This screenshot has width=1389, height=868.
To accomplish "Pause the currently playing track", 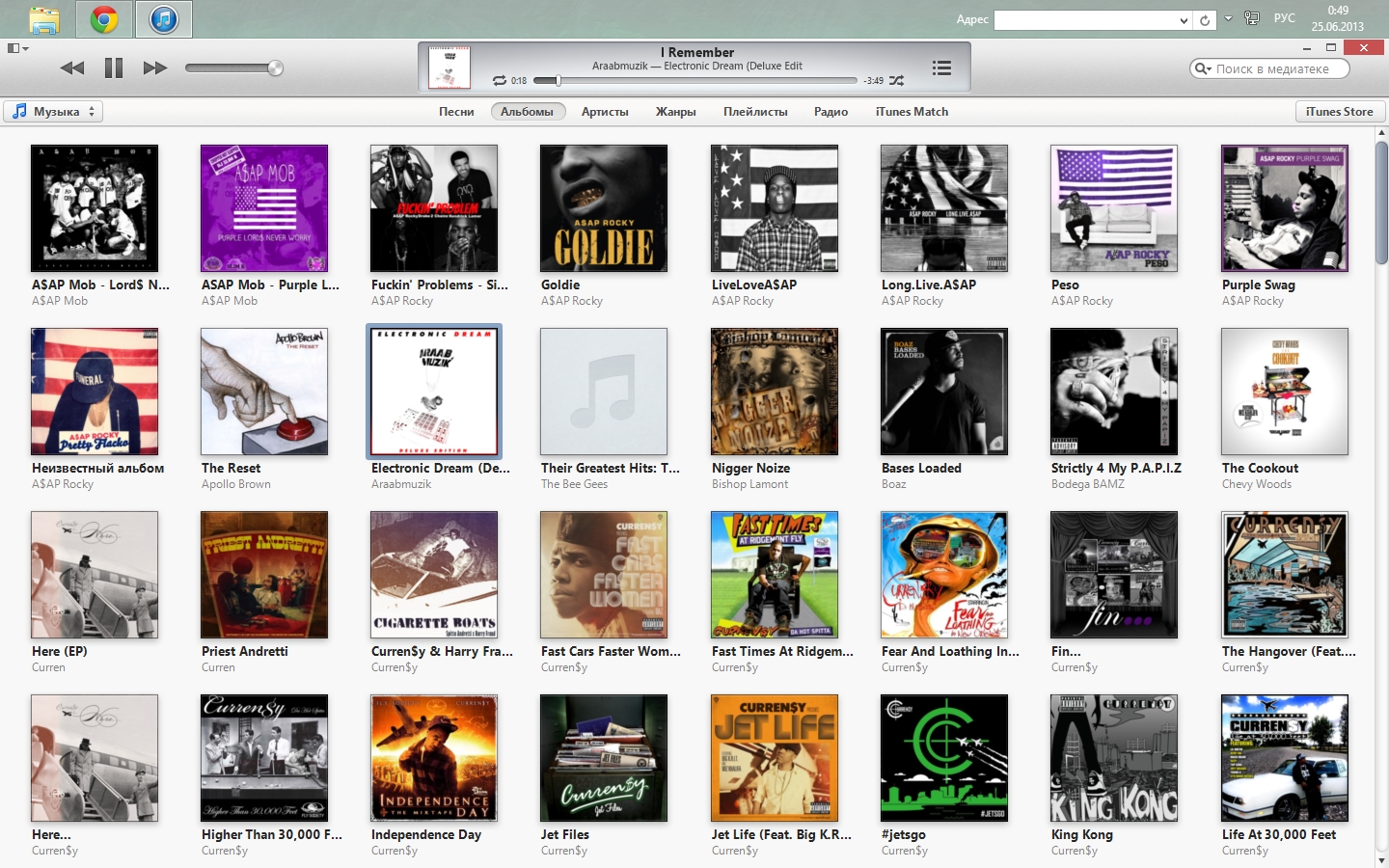I will (114, 68).
